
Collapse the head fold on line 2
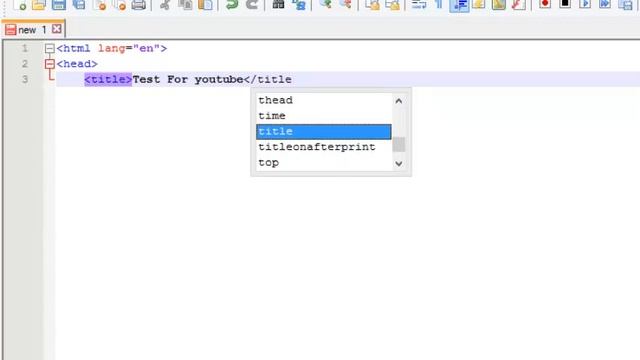(x=49, y=64)
